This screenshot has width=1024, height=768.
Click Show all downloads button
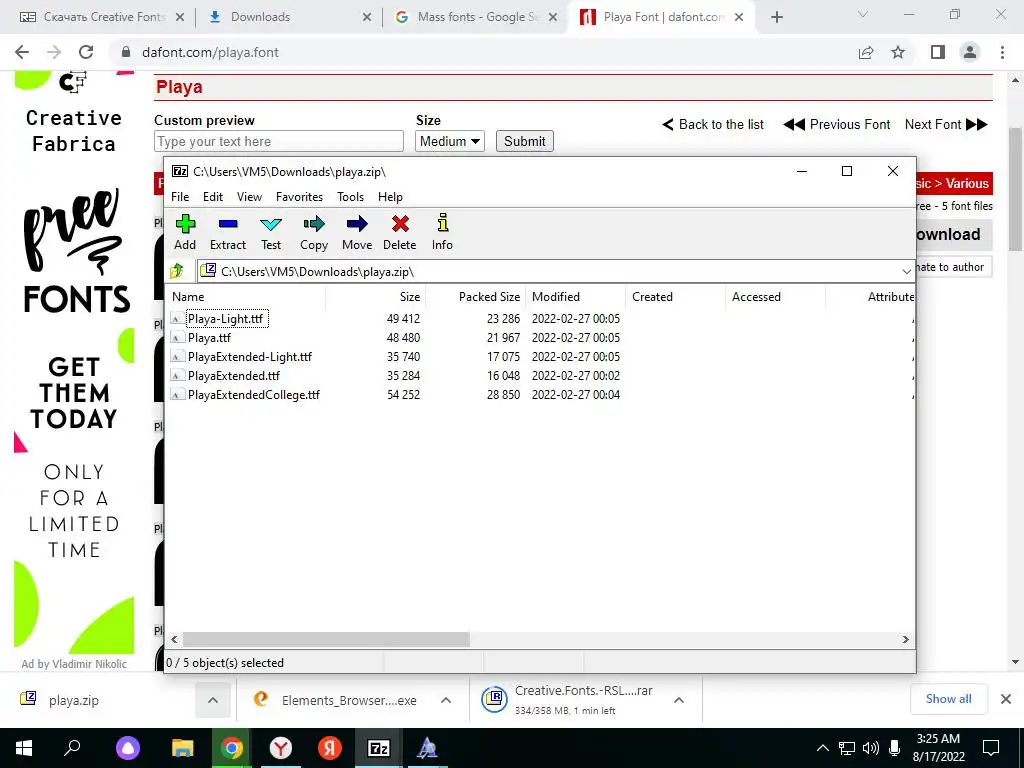click(x=948, y=699)
